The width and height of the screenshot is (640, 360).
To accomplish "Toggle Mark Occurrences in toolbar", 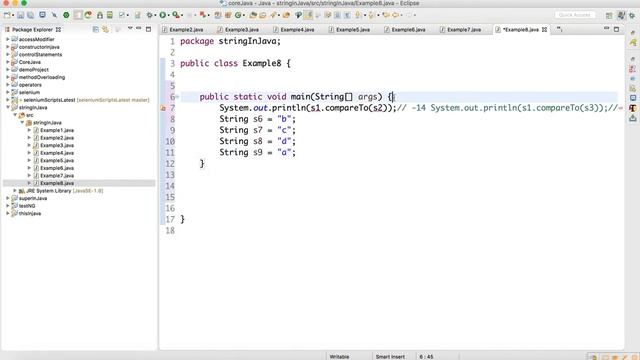I will pos(308,15).
